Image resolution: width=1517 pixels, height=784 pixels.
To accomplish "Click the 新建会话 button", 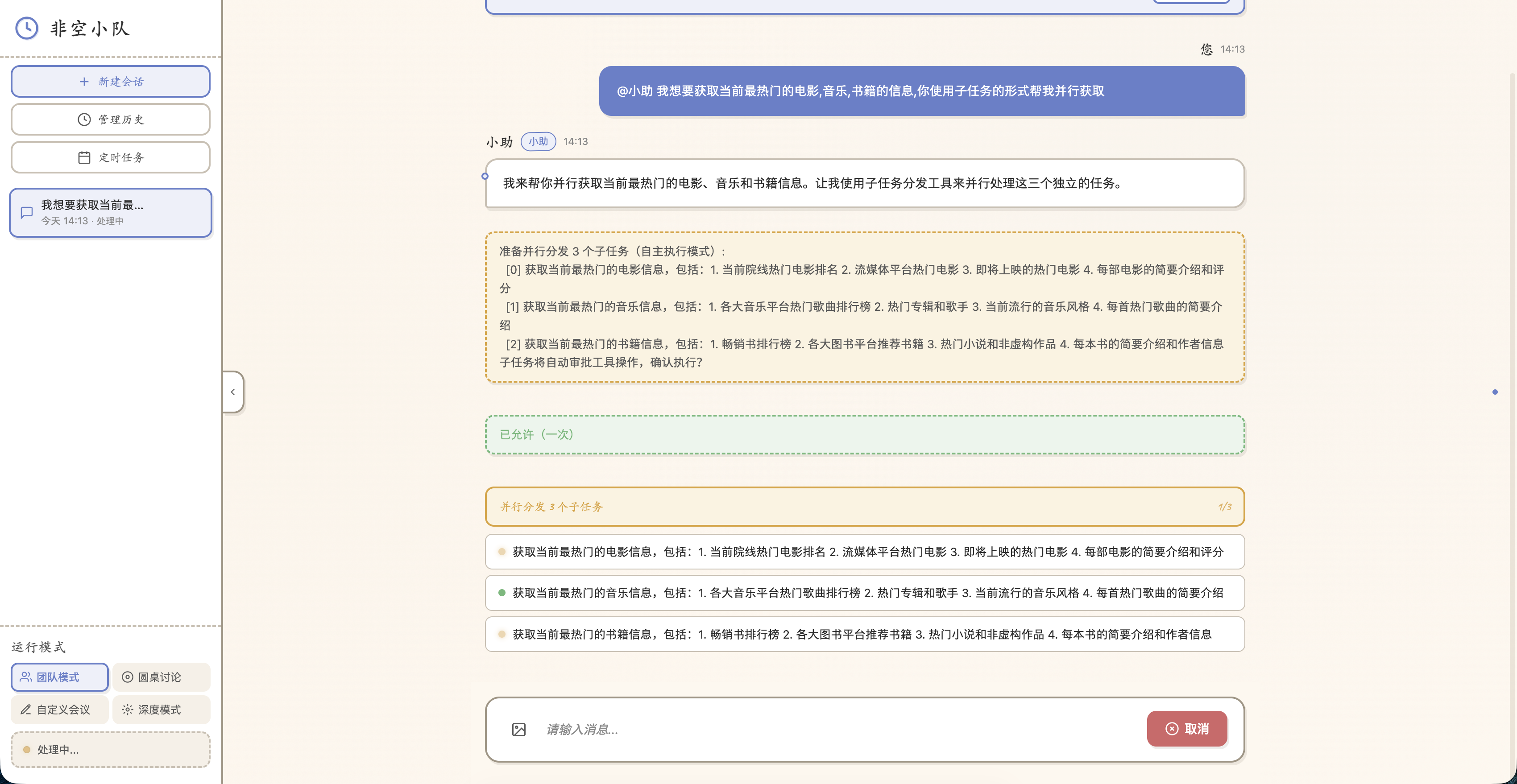I will pos(110,81).
